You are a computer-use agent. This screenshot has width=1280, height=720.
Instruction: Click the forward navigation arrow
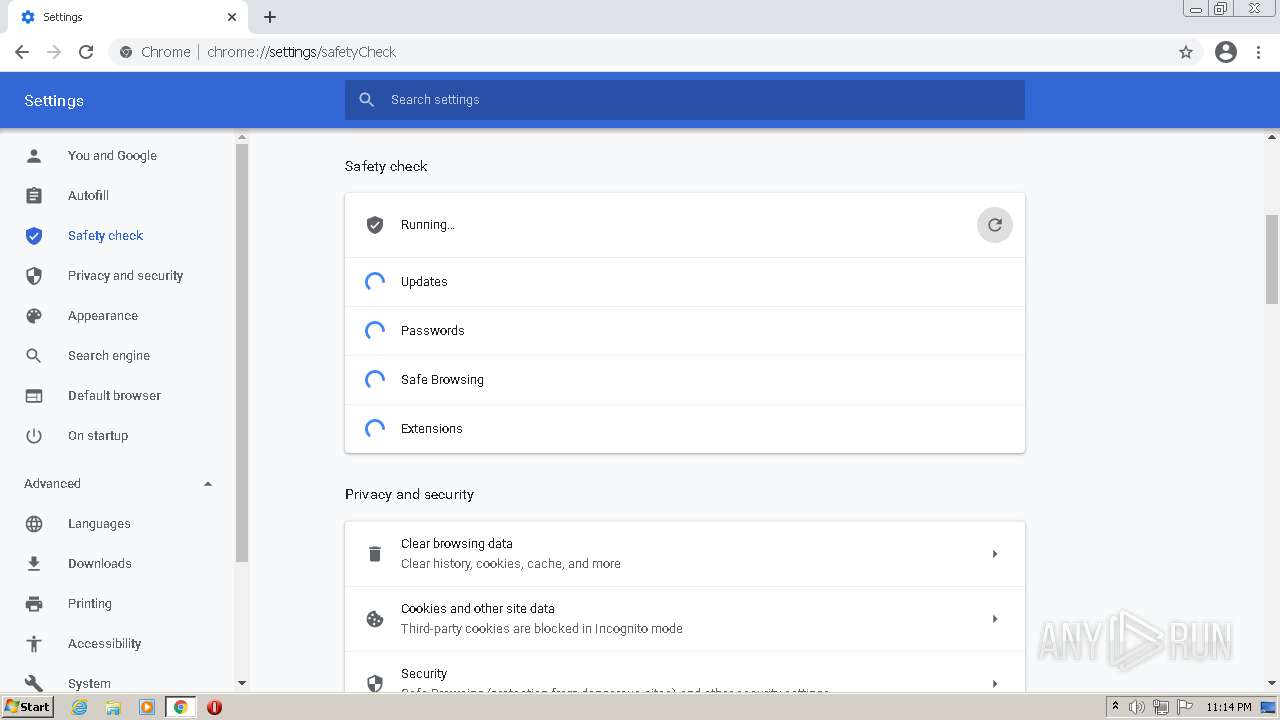click(54, 52)
